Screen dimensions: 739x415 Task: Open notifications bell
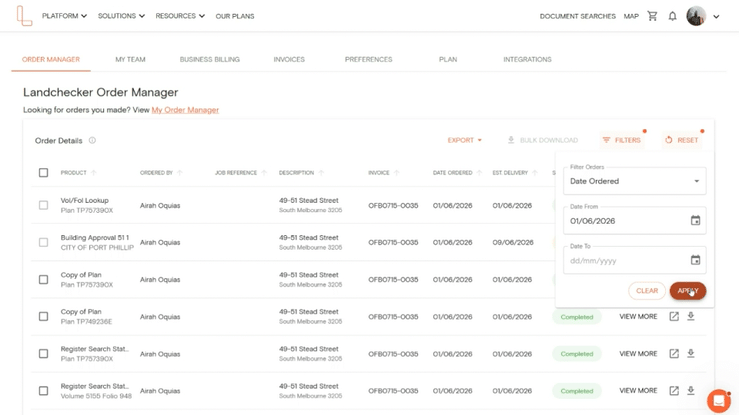click(673, 16)
